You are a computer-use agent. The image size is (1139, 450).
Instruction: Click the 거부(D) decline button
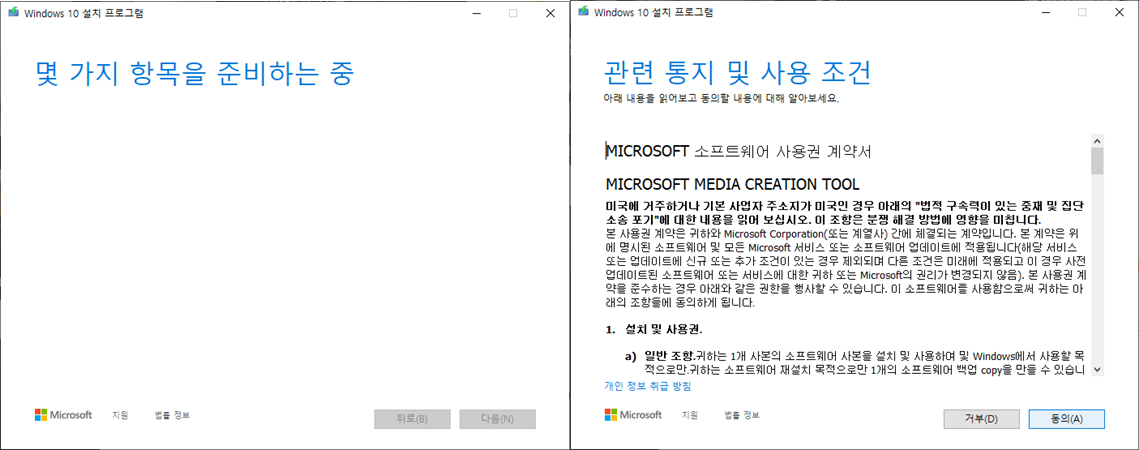coord(981,419)
